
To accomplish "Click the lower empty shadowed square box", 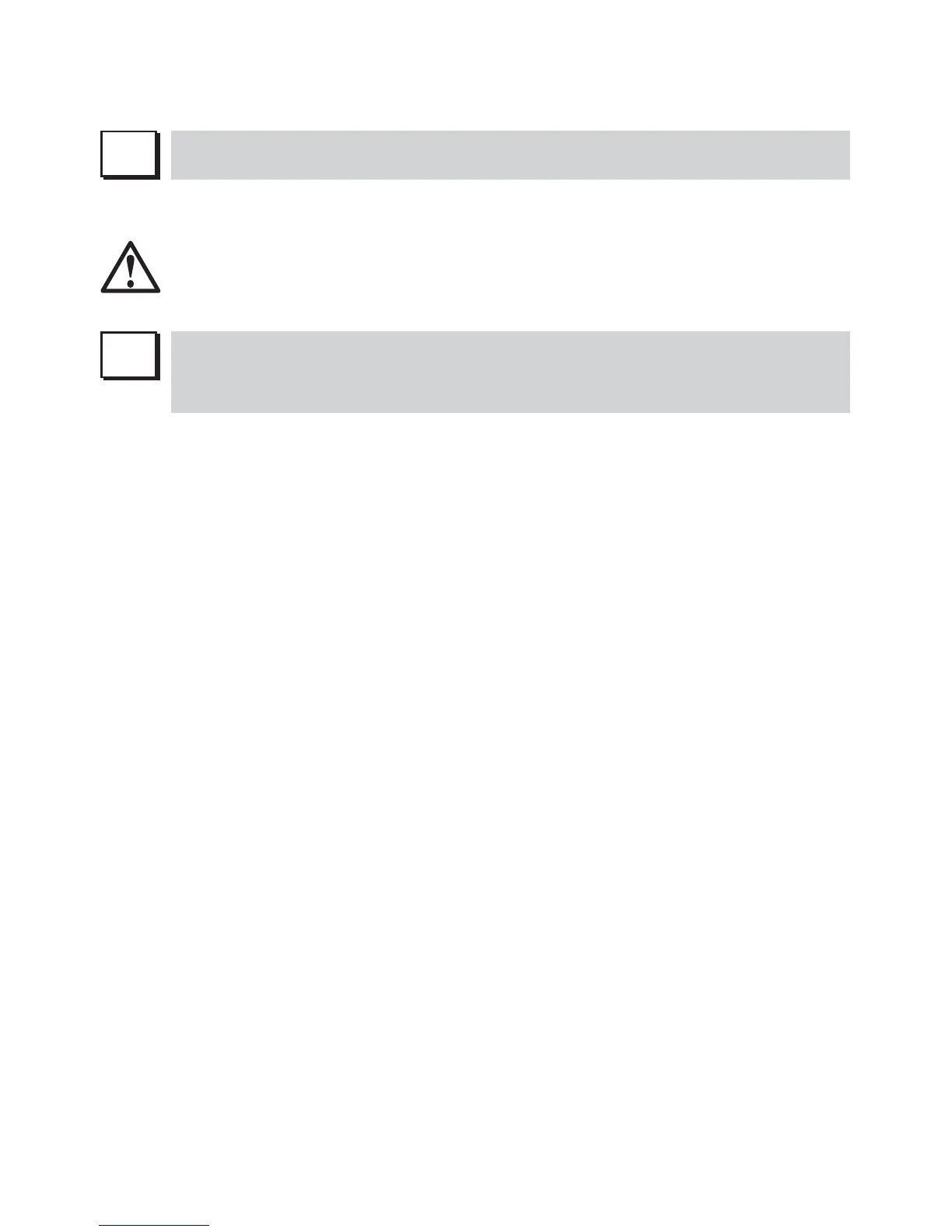I will tap(129, 356).
